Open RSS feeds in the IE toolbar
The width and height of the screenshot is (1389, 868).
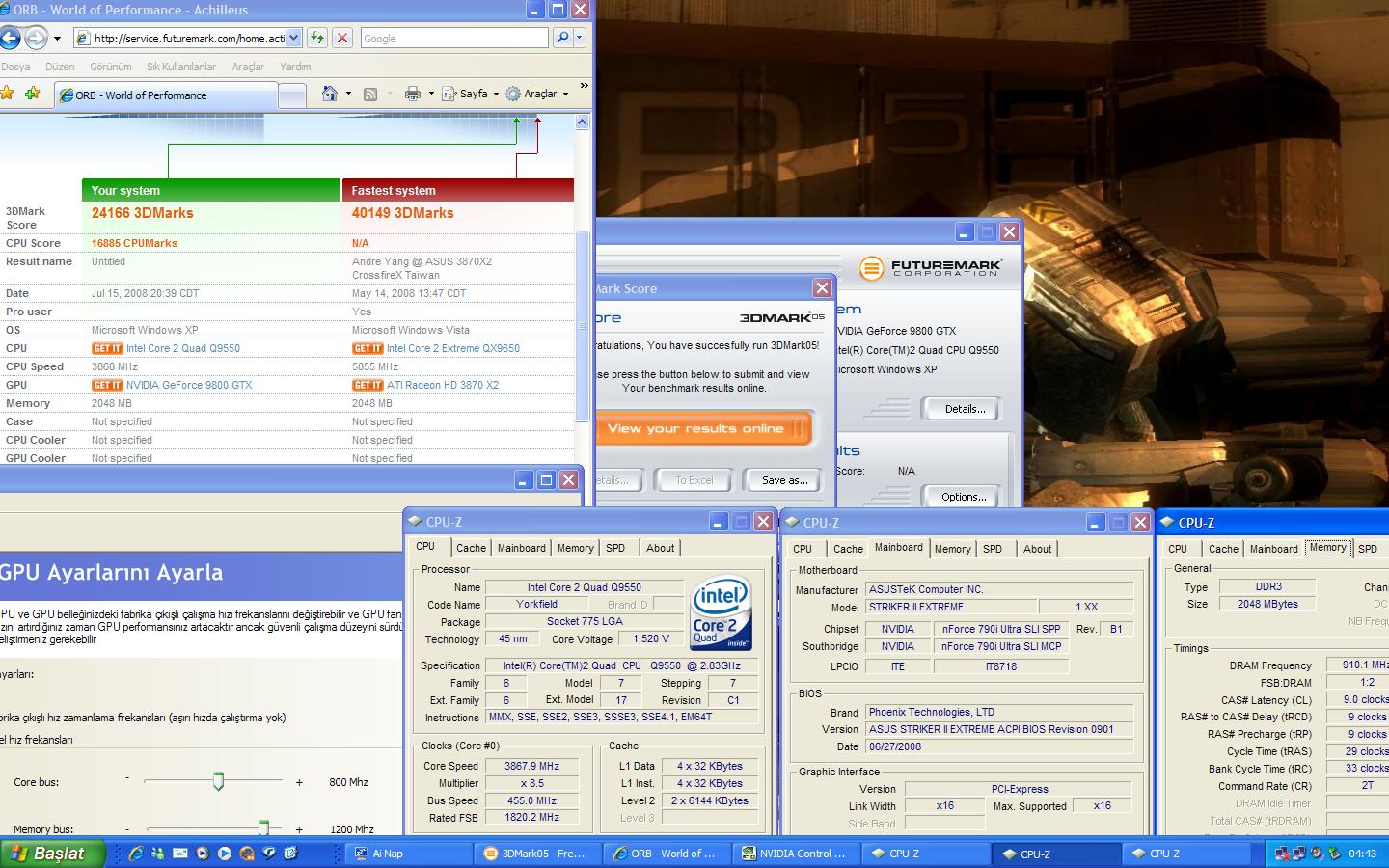[369, 94]
